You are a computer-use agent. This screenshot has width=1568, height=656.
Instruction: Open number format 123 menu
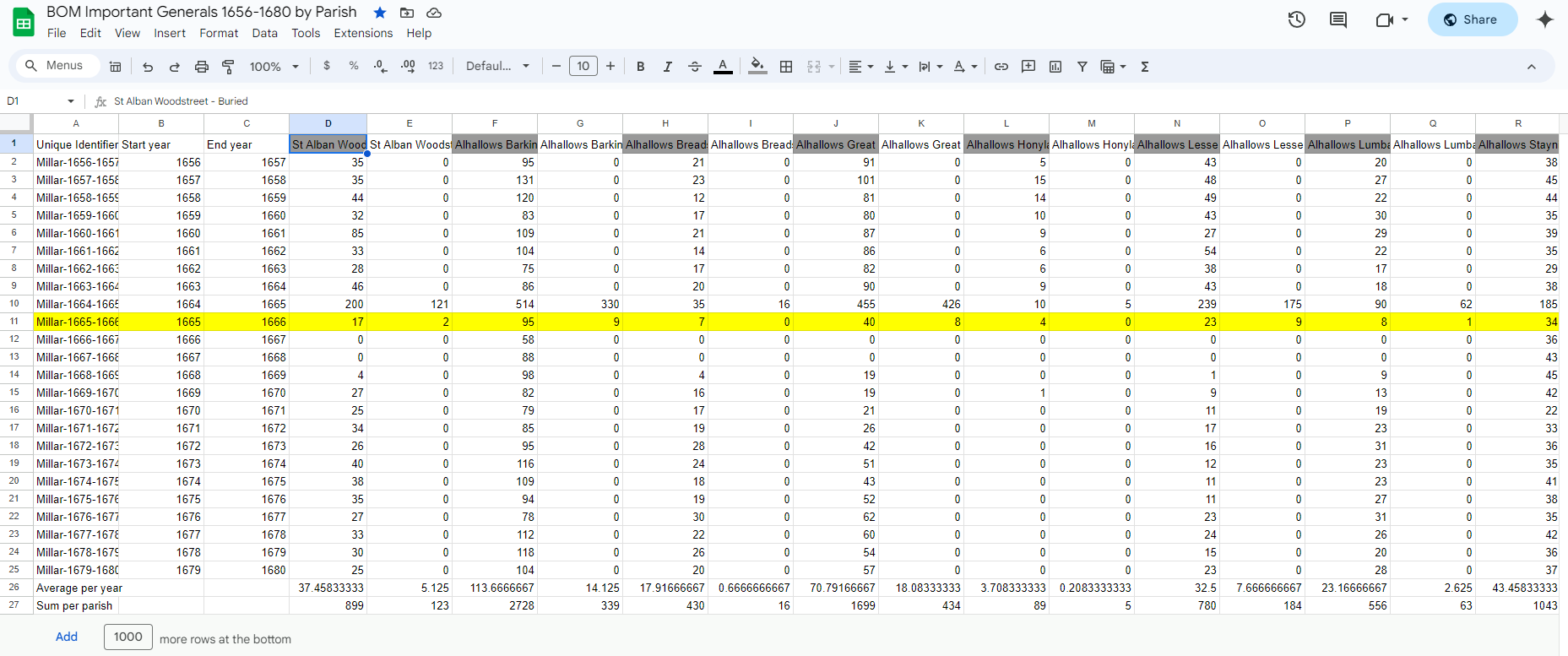[x=436, y=66]
